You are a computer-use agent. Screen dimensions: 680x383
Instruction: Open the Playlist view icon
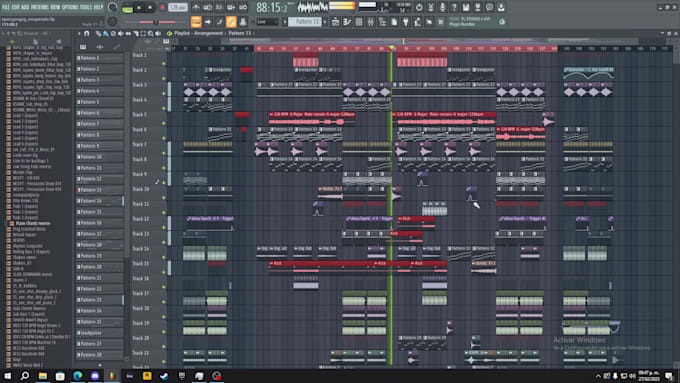(x=335, y=22)
